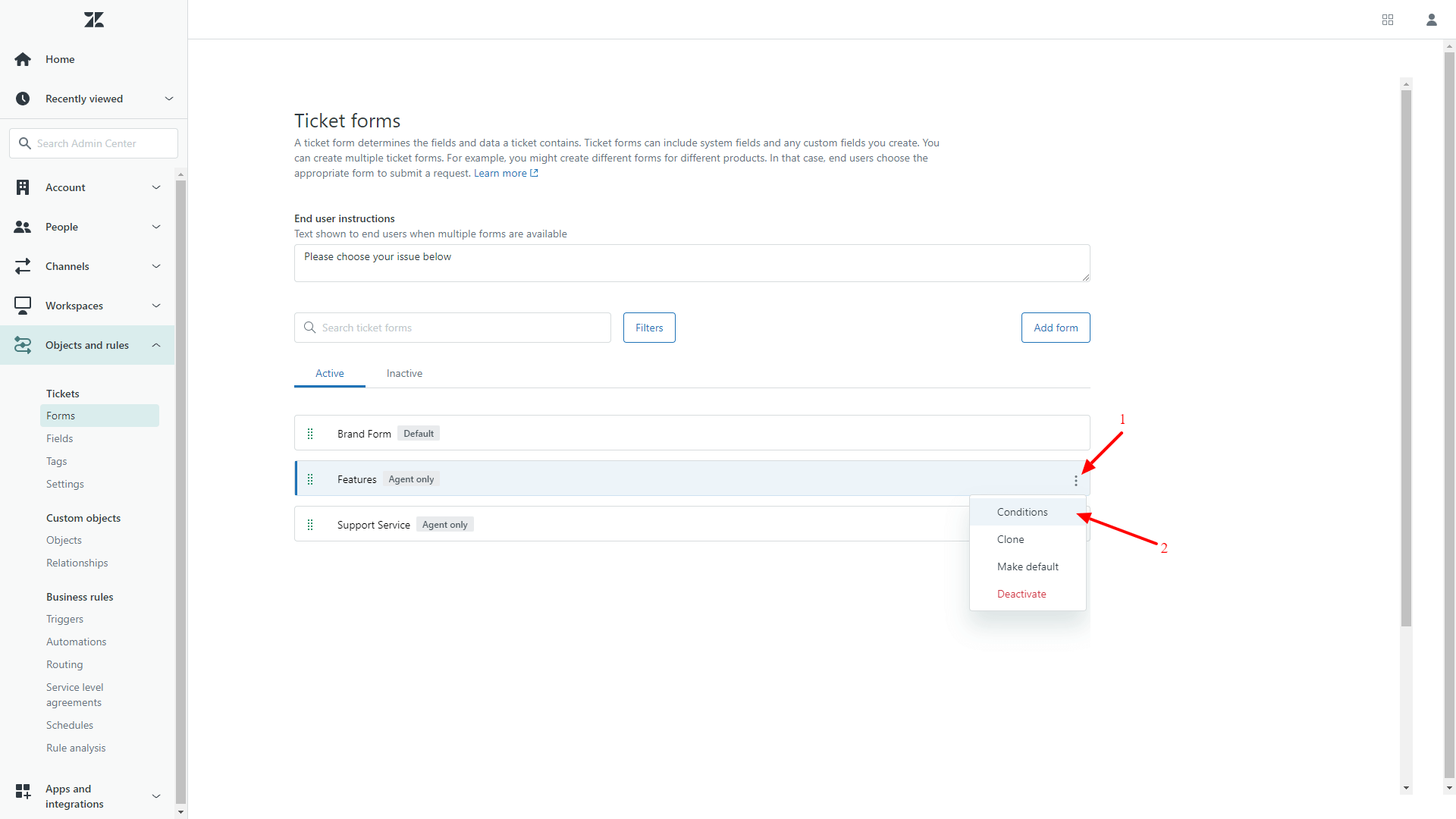
Task: Click the Filters button
Action: coord(649,327)
